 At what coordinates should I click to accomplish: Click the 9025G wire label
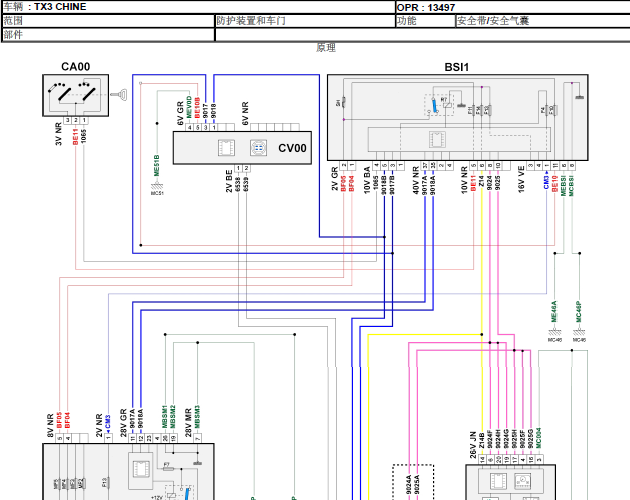530,439
